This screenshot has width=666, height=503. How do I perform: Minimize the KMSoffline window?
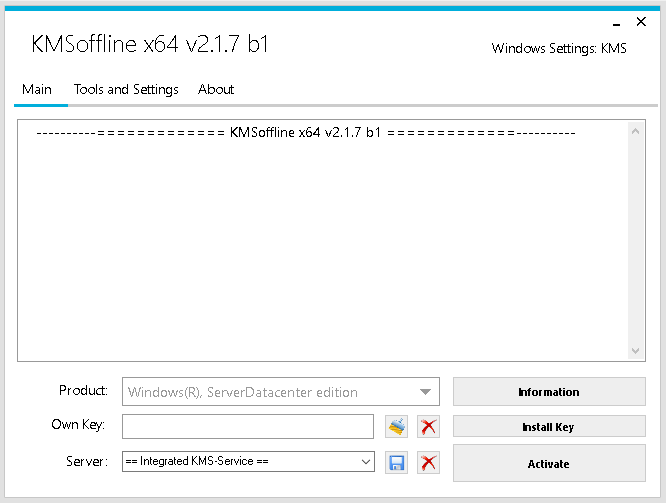point(614,21)
